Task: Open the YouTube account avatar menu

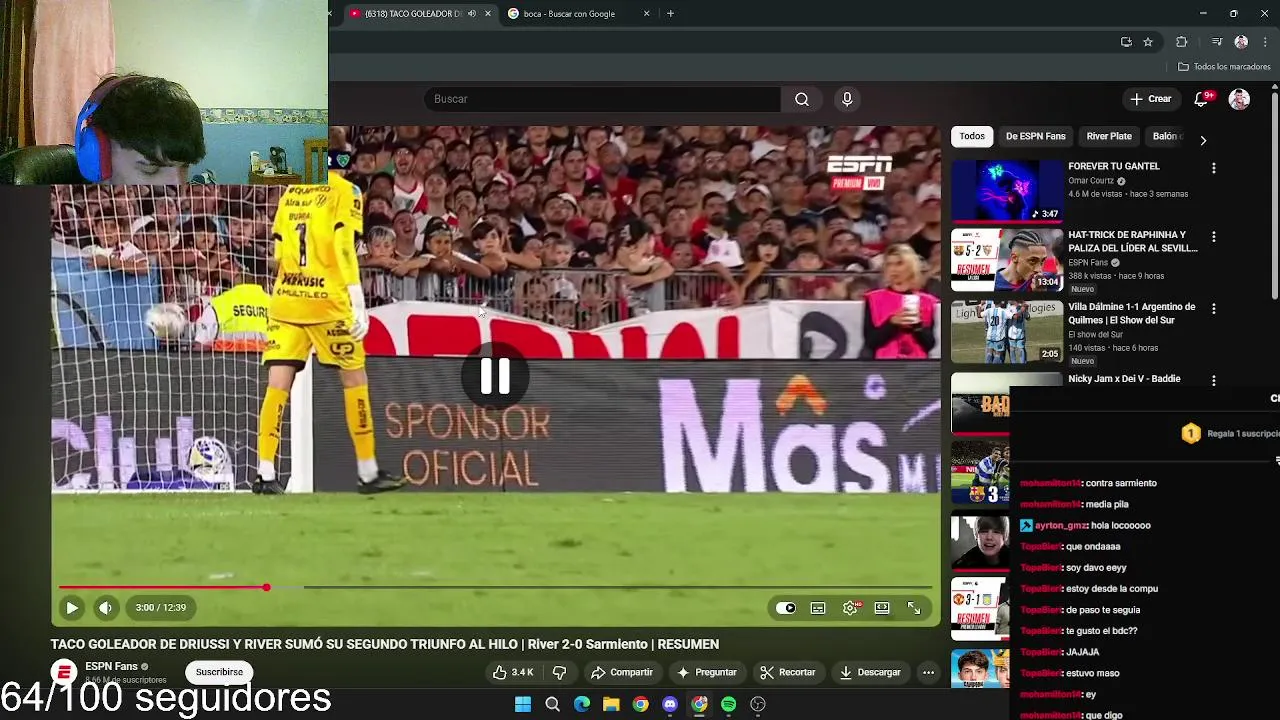Action: tap(1239, 99)
